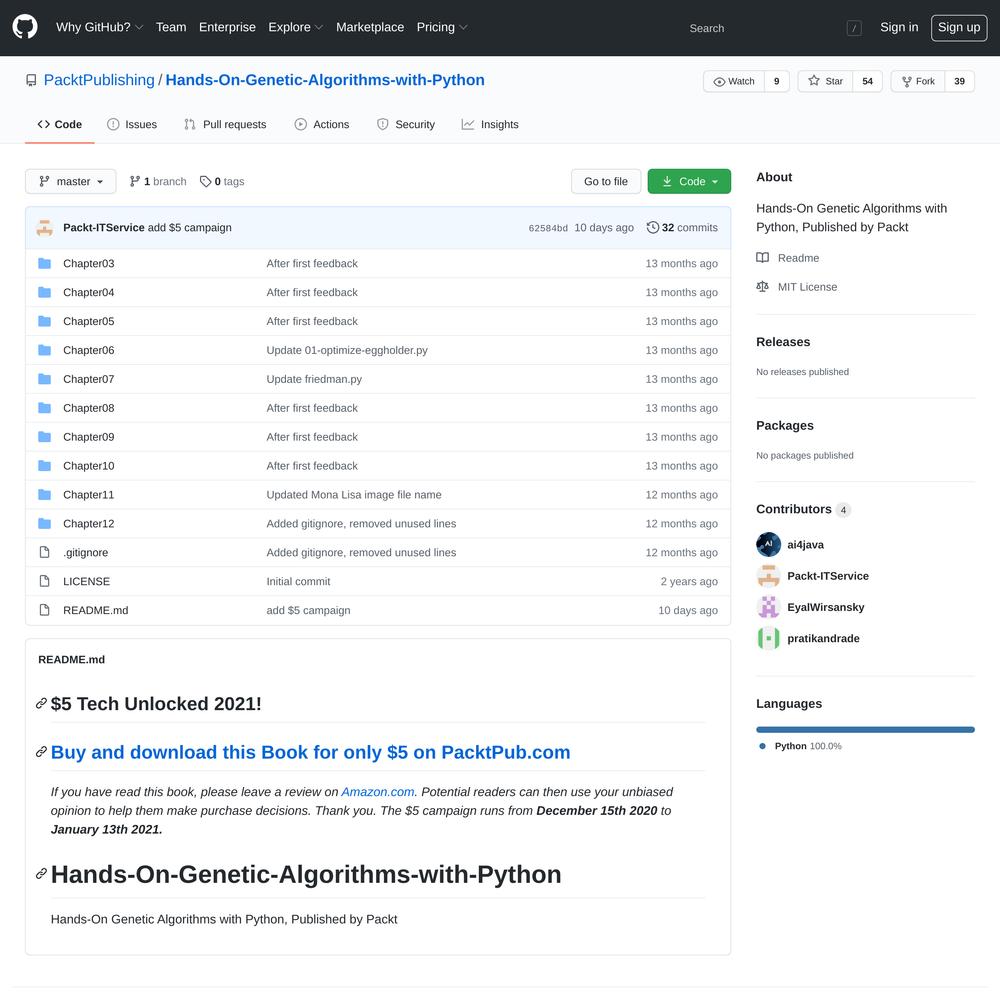The height and width of the screenshot is (1000, 1000).
Task: Open the Chapter08 folder icon
Action: [x=45, y=408]
